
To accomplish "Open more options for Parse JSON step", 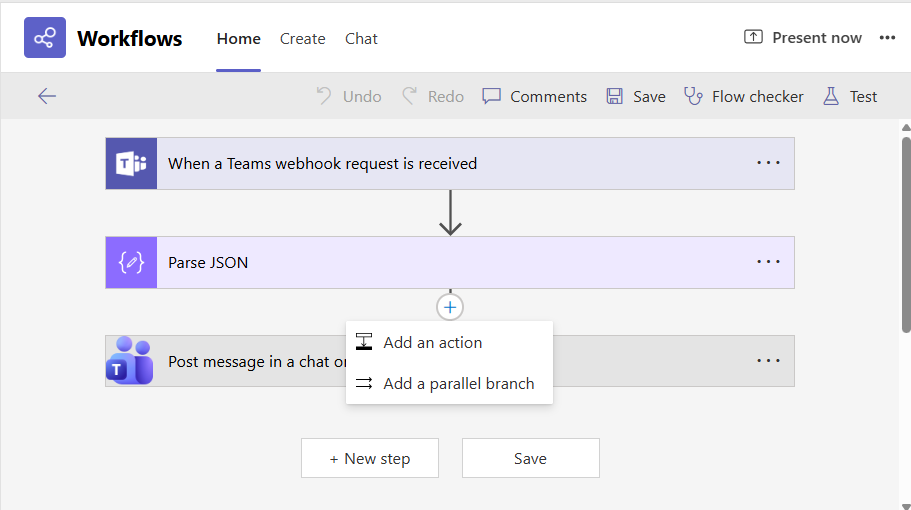I will pos(768,262).
